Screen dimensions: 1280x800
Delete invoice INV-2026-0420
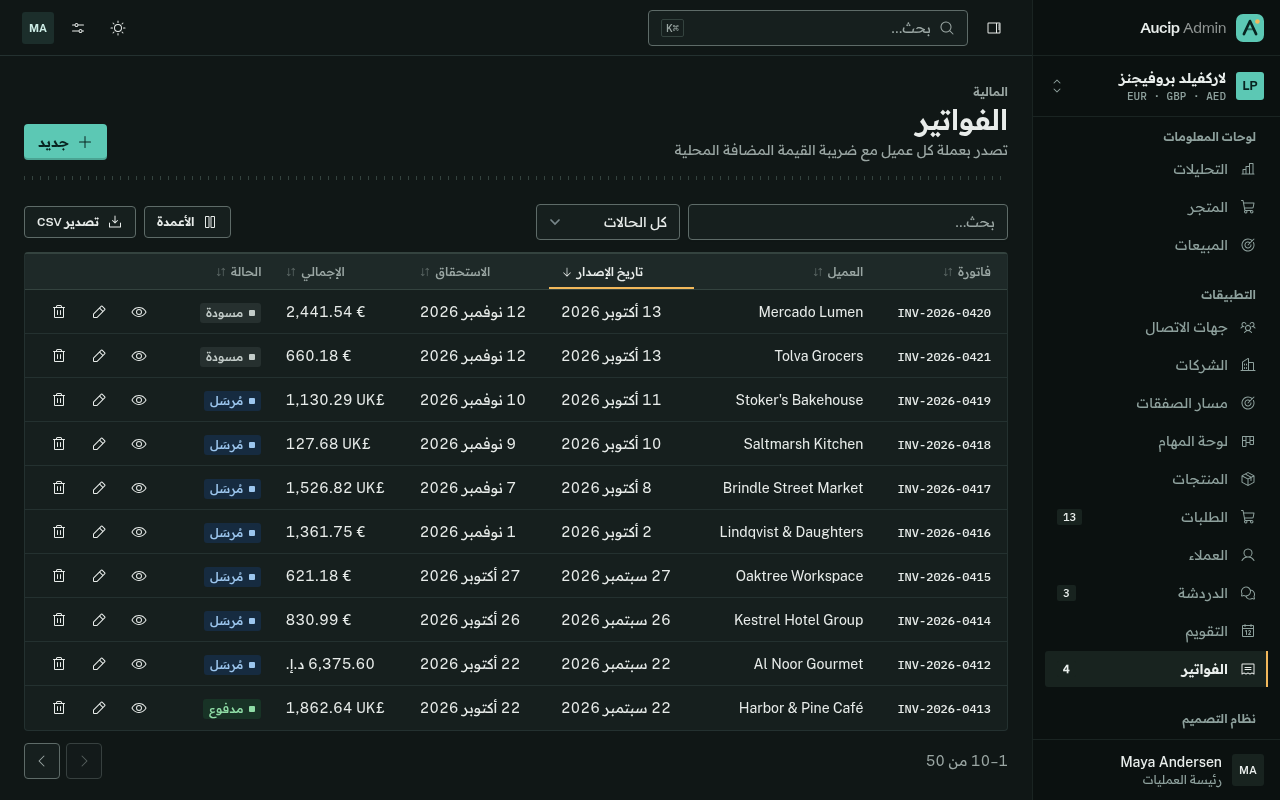(59, 312)
